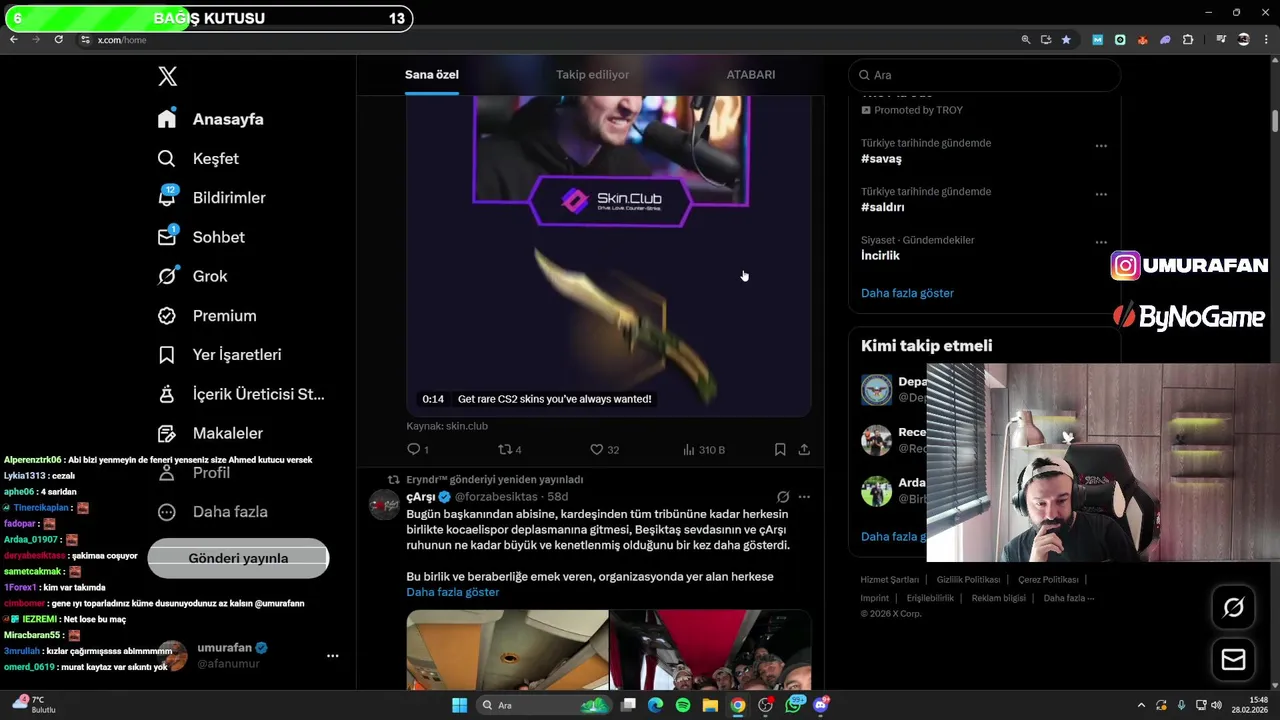
Task: Open Chrome three-dot menu
Action: [1266, 40]
